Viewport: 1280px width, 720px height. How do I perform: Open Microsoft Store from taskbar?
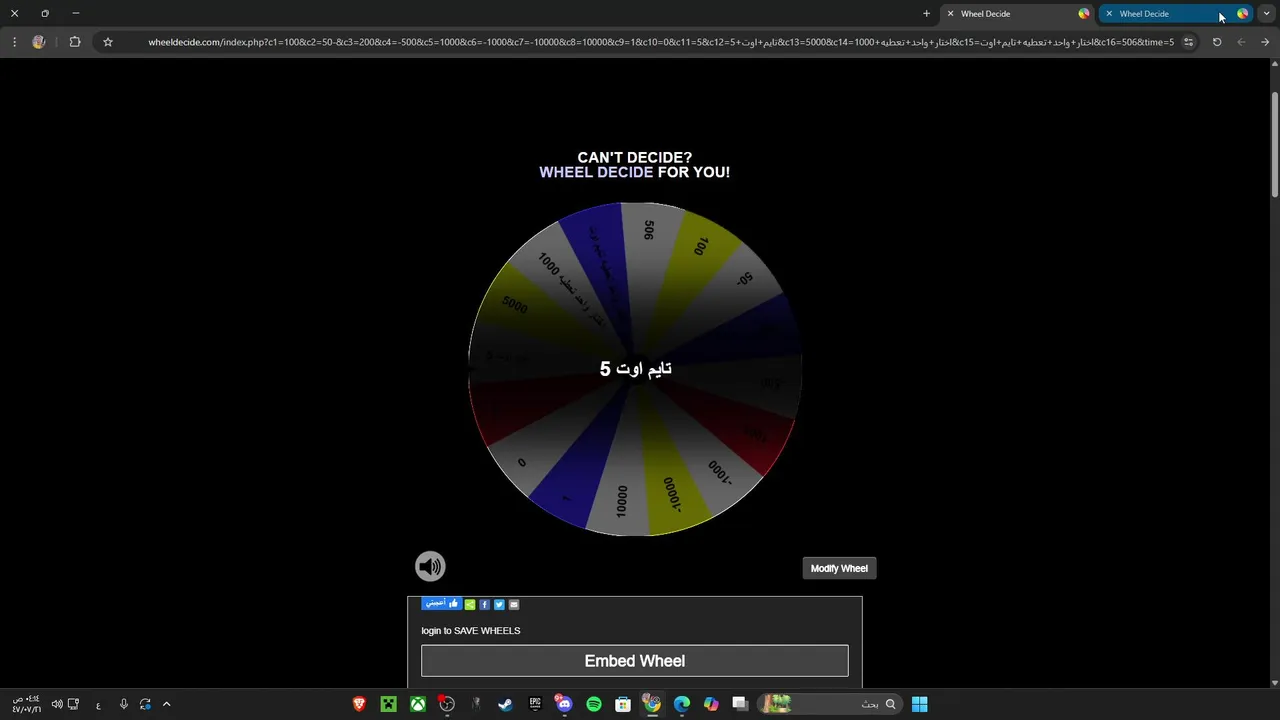coord(623,704)
